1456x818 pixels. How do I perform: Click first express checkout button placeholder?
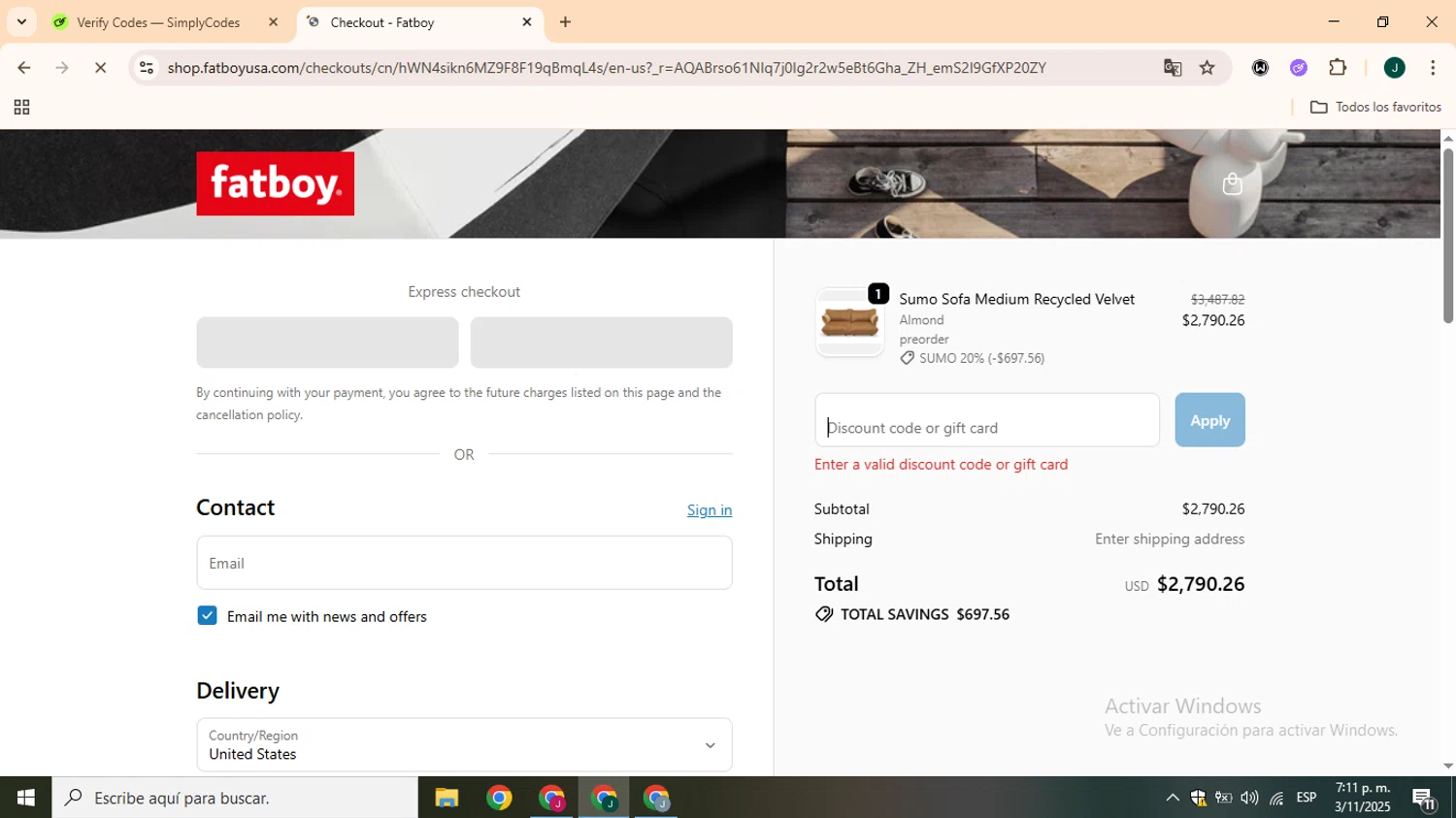coord(327,343)
